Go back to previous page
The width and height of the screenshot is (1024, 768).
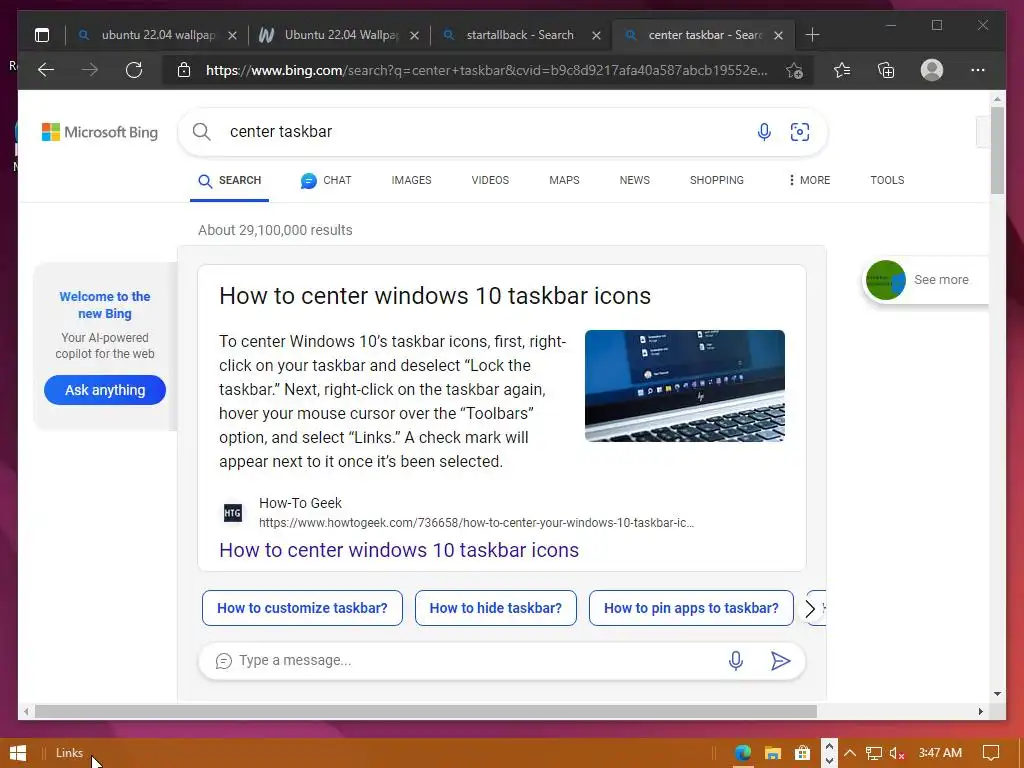point(46,70)
